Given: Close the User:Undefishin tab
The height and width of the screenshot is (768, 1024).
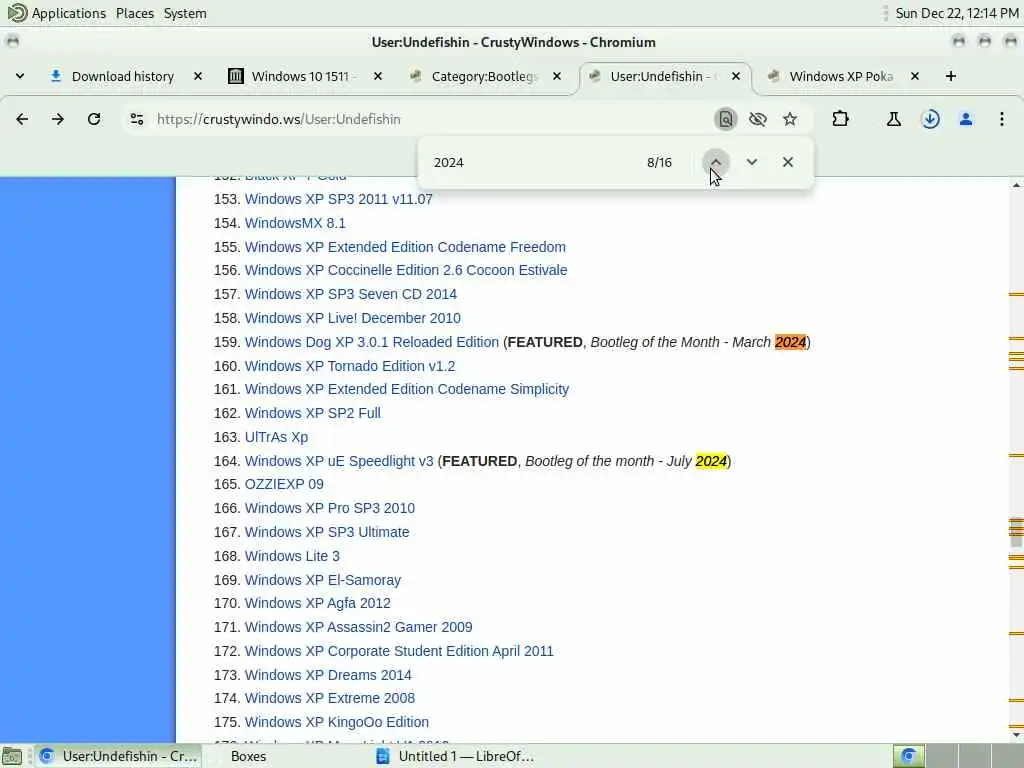Looking at the screenshot, I should 736,76.
